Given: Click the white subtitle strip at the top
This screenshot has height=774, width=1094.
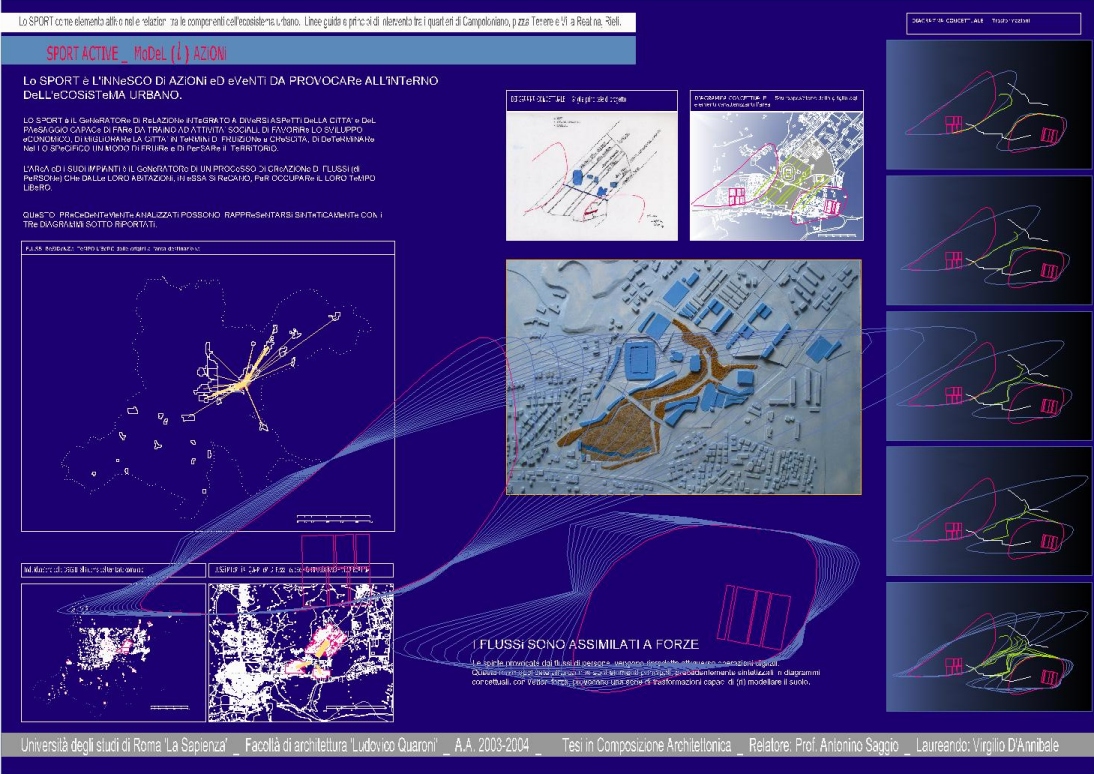Looking at the screenshot, I should pyautogui.click(x=318, y=21).
